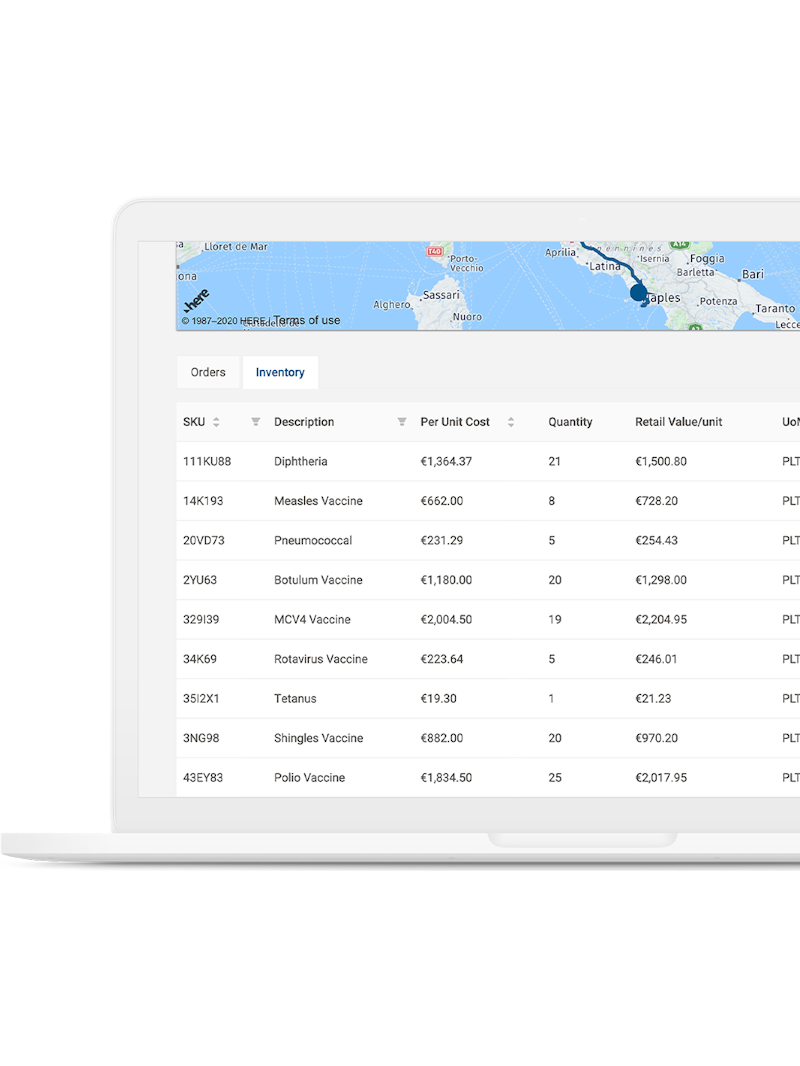Click the HERE logo on the map
This screenshot has width=800, height=1066.
point(196,300)
